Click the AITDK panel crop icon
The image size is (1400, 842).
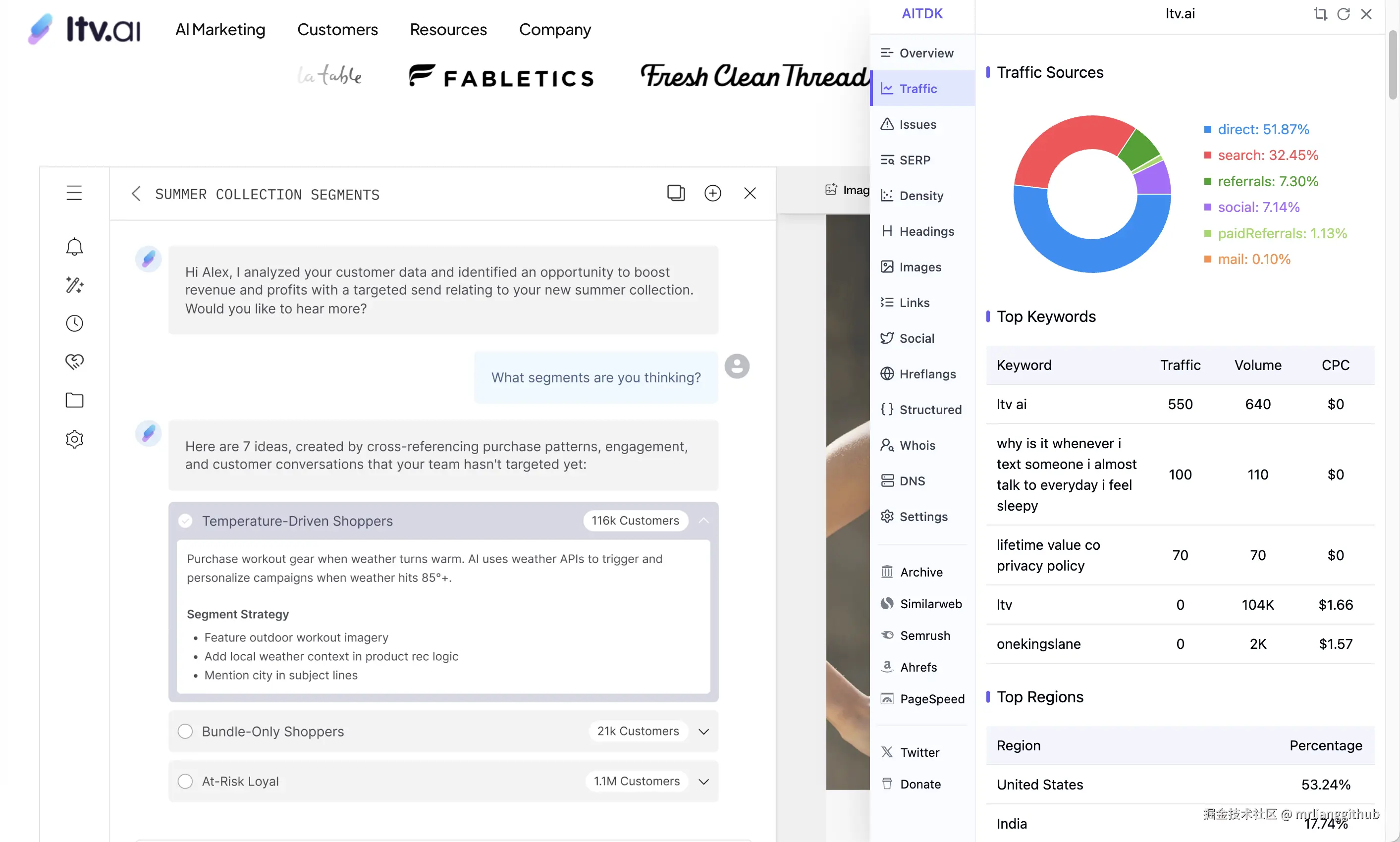point(1320,14)
